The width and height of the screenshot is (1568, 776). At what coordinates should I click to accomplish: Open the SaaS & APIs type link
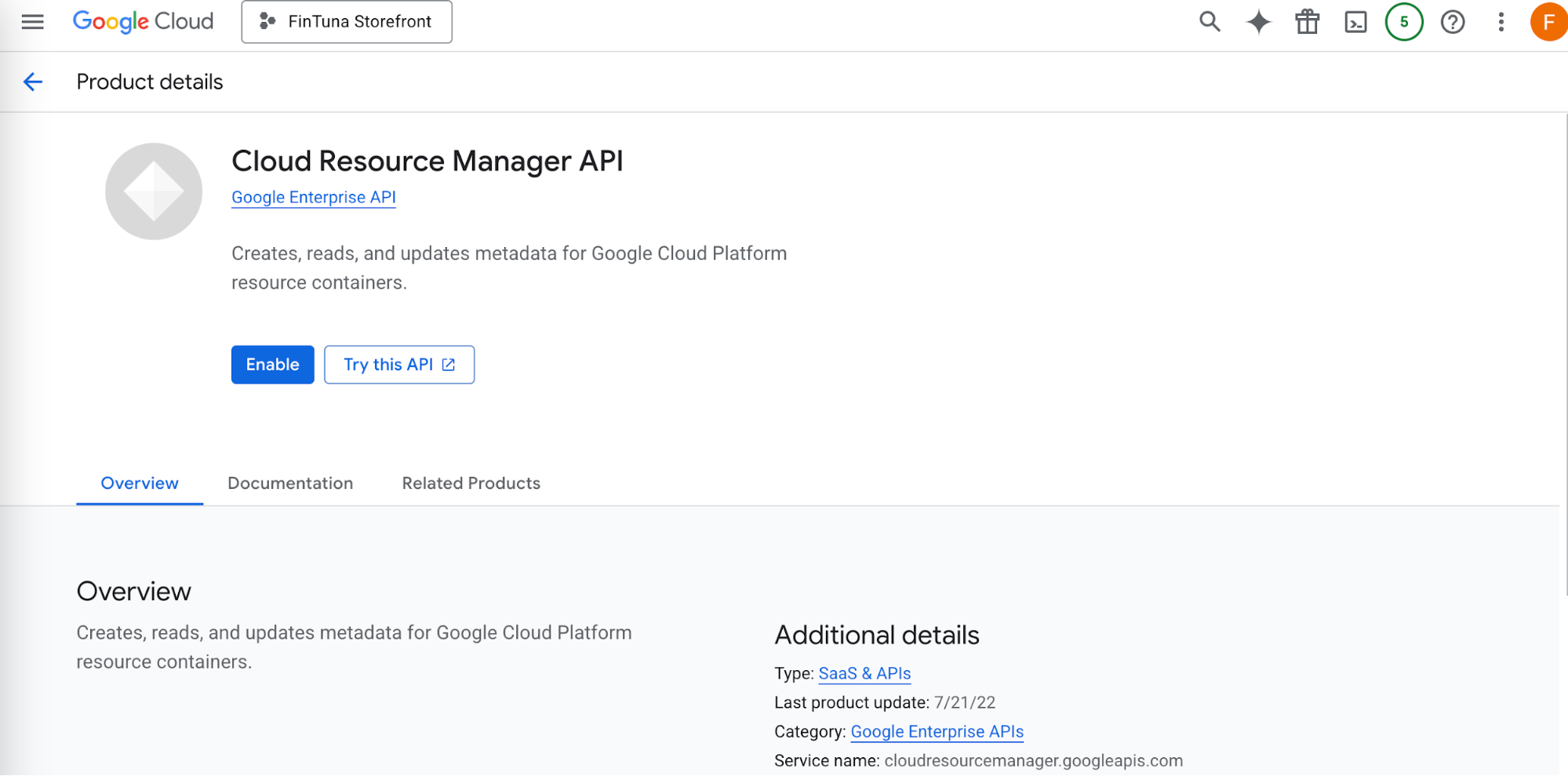(864, 674)
